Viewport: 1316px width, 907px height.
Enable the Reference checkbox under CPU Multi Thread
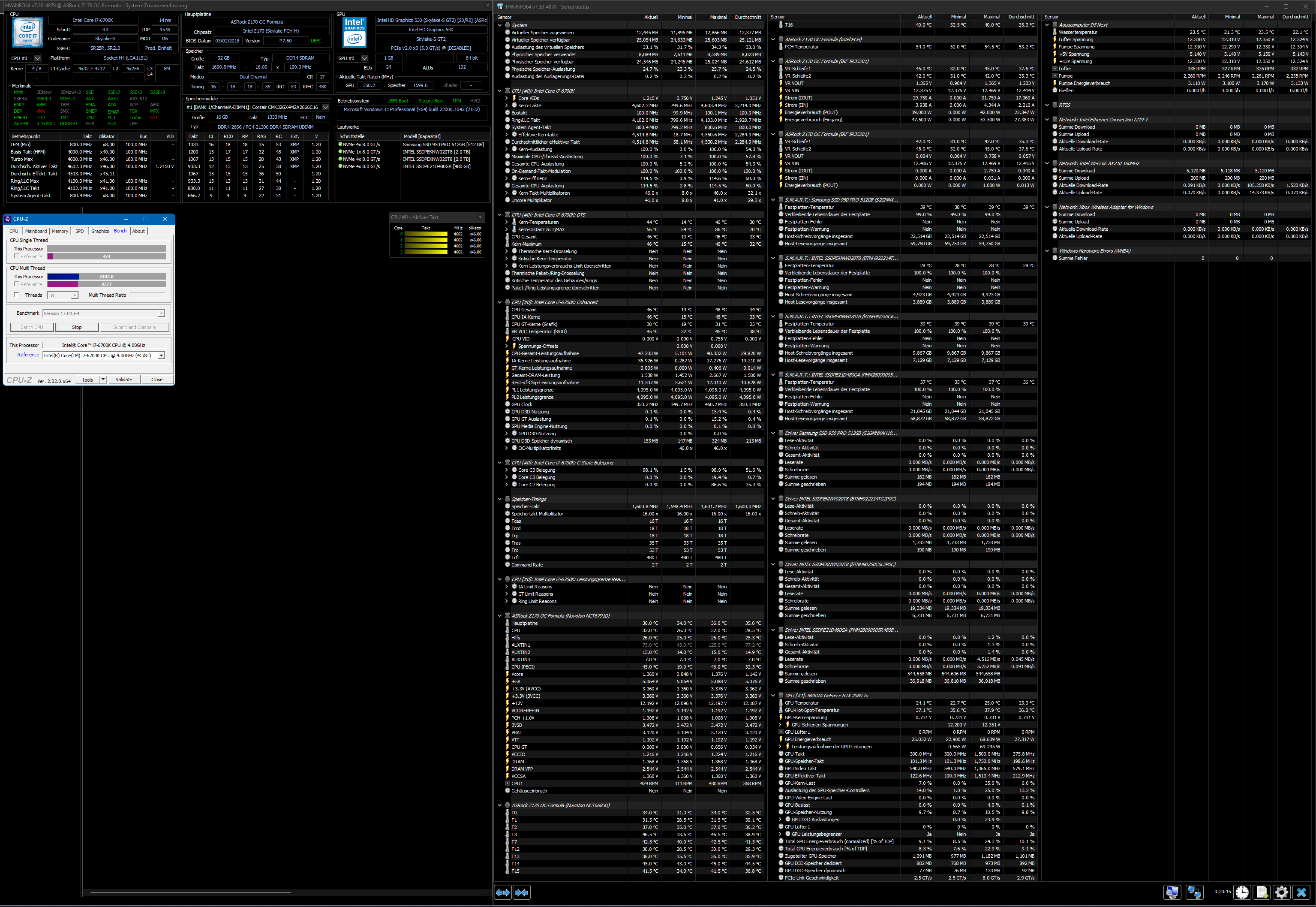(16, 284)
